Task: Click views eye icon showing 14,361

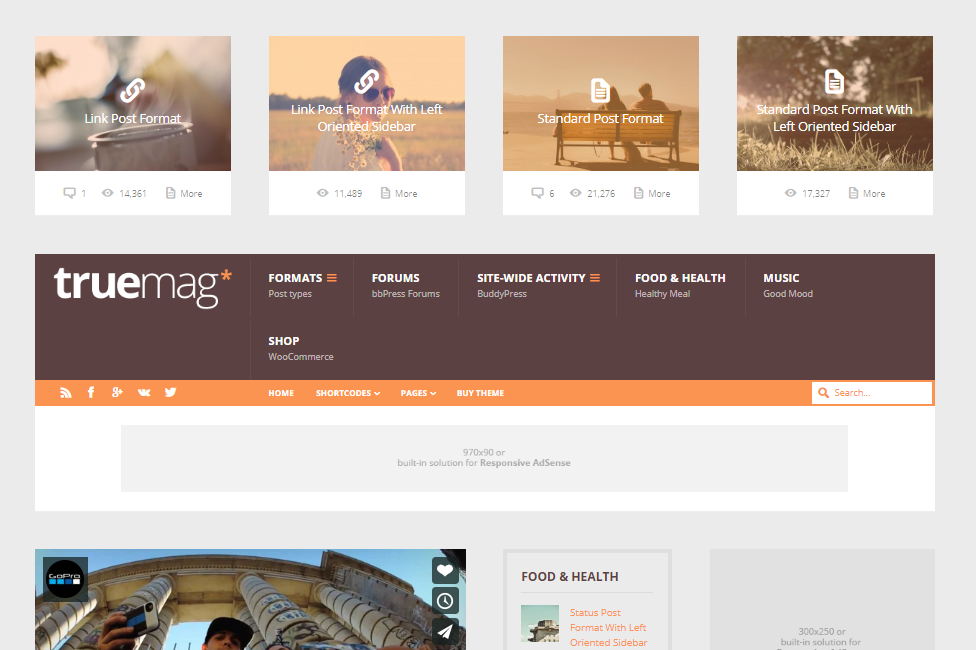Action: pos(108,193)
